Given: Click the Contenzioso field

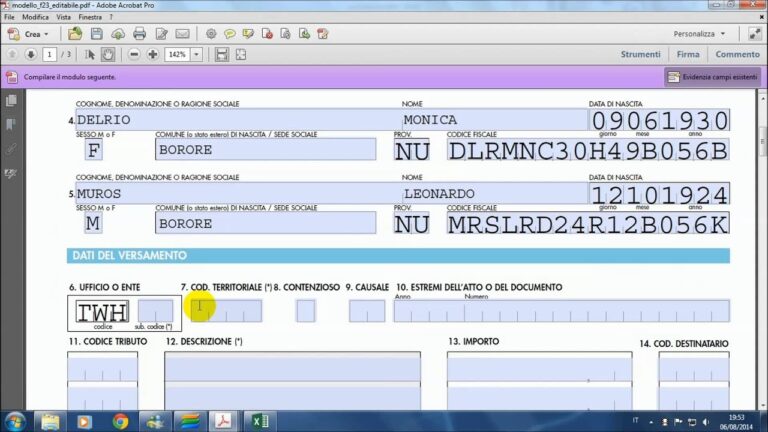Looking at the screenshot, I should click(x=306, y=311).
